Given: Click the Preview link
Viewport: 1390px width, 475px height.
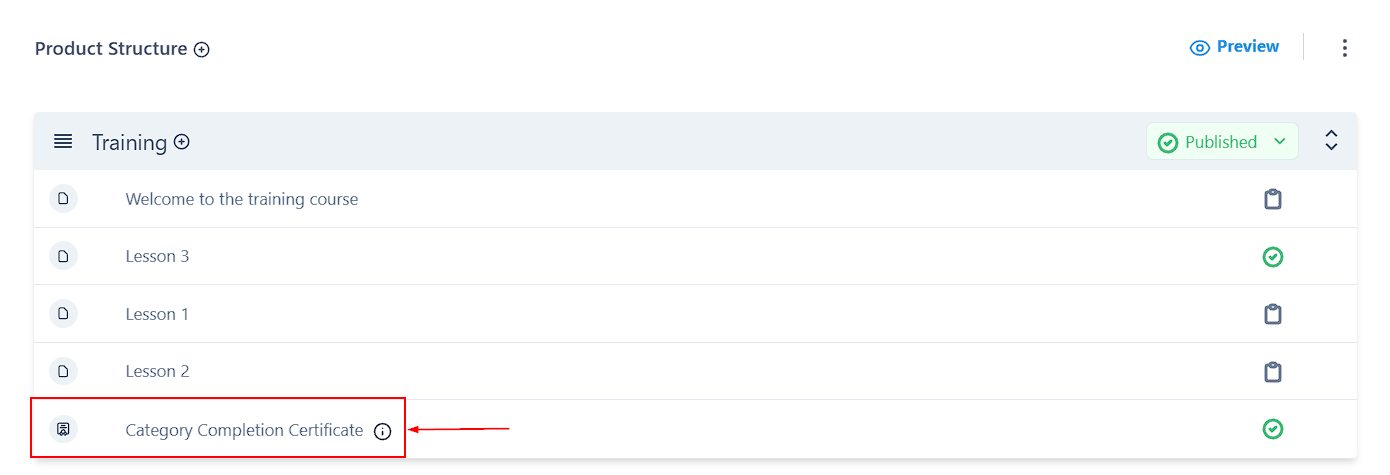Looking at the screenshot, I should (1235, 47).
